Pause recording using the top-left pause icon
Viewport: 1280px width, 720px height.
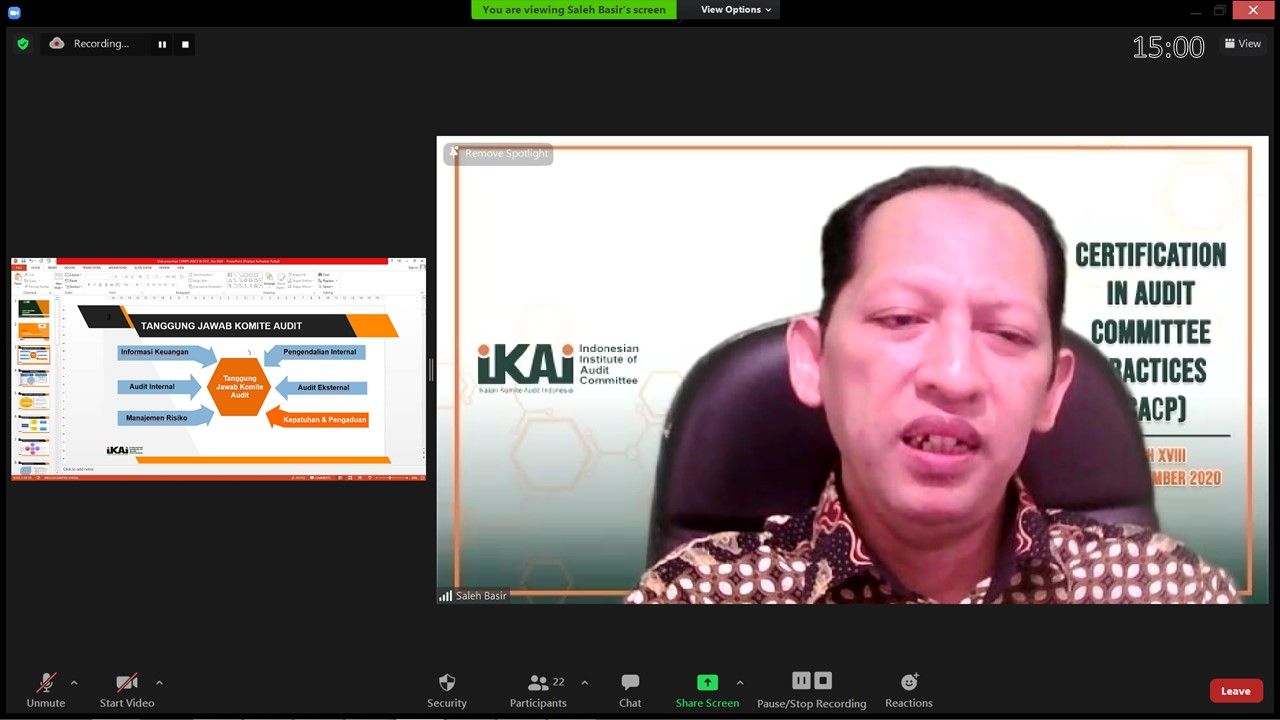click(x=162, y=44)
